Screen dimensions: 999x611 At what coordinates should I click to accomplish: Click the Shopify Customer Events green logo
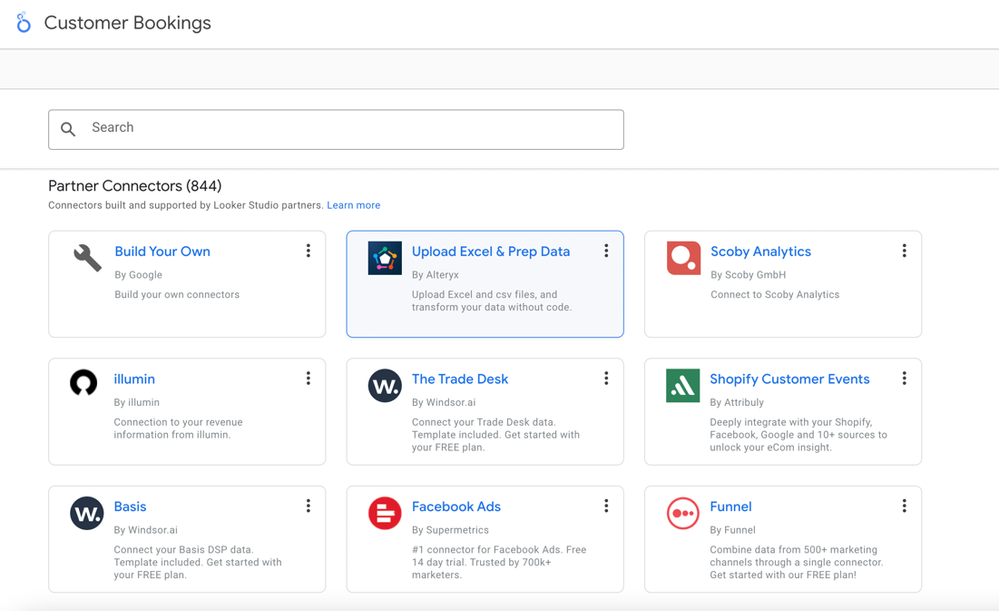683,385
